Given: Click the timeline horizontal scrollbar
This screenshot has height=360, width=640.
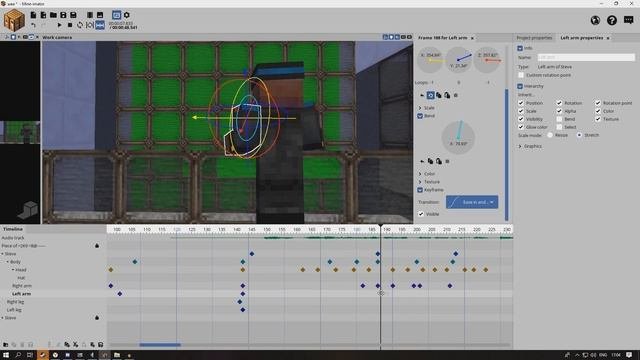Looking at the screenshot, I should (160, 345).
